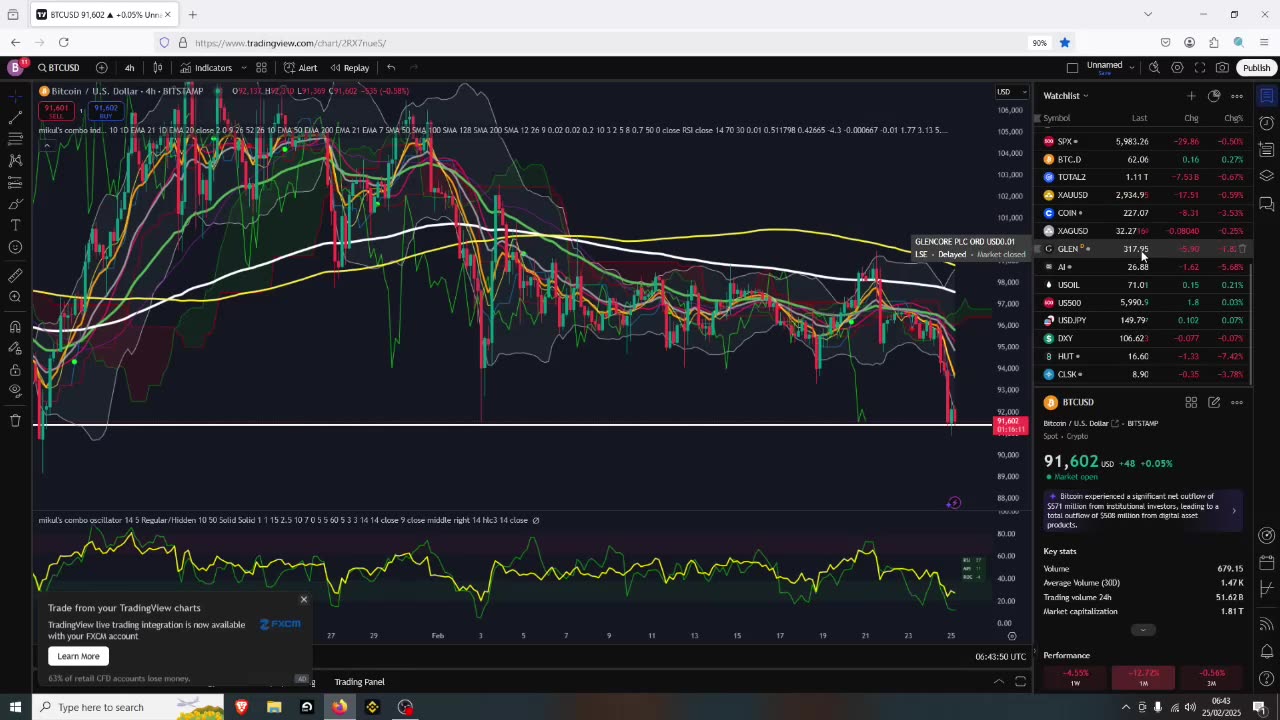Close the FXCM trading integration popup

tap(304, 600)
